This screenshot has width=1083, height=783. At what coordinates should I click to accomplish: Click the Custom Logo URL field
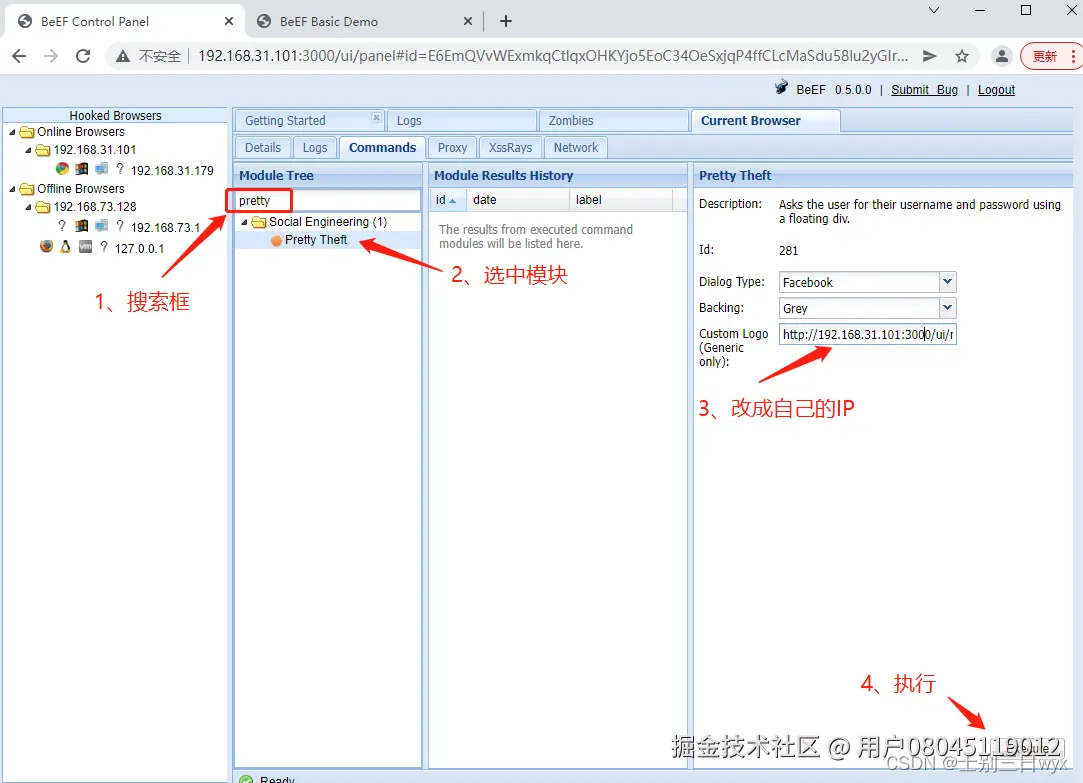point(868,334)
